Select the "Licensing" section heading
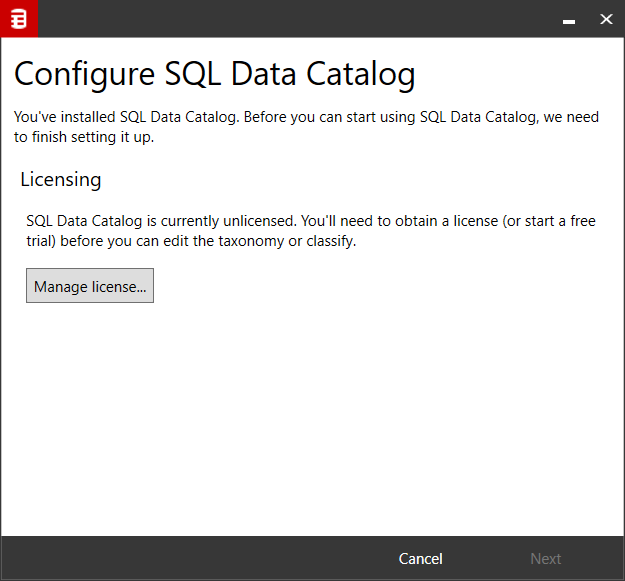Screen dimensions: 625x581 [61, 180]
